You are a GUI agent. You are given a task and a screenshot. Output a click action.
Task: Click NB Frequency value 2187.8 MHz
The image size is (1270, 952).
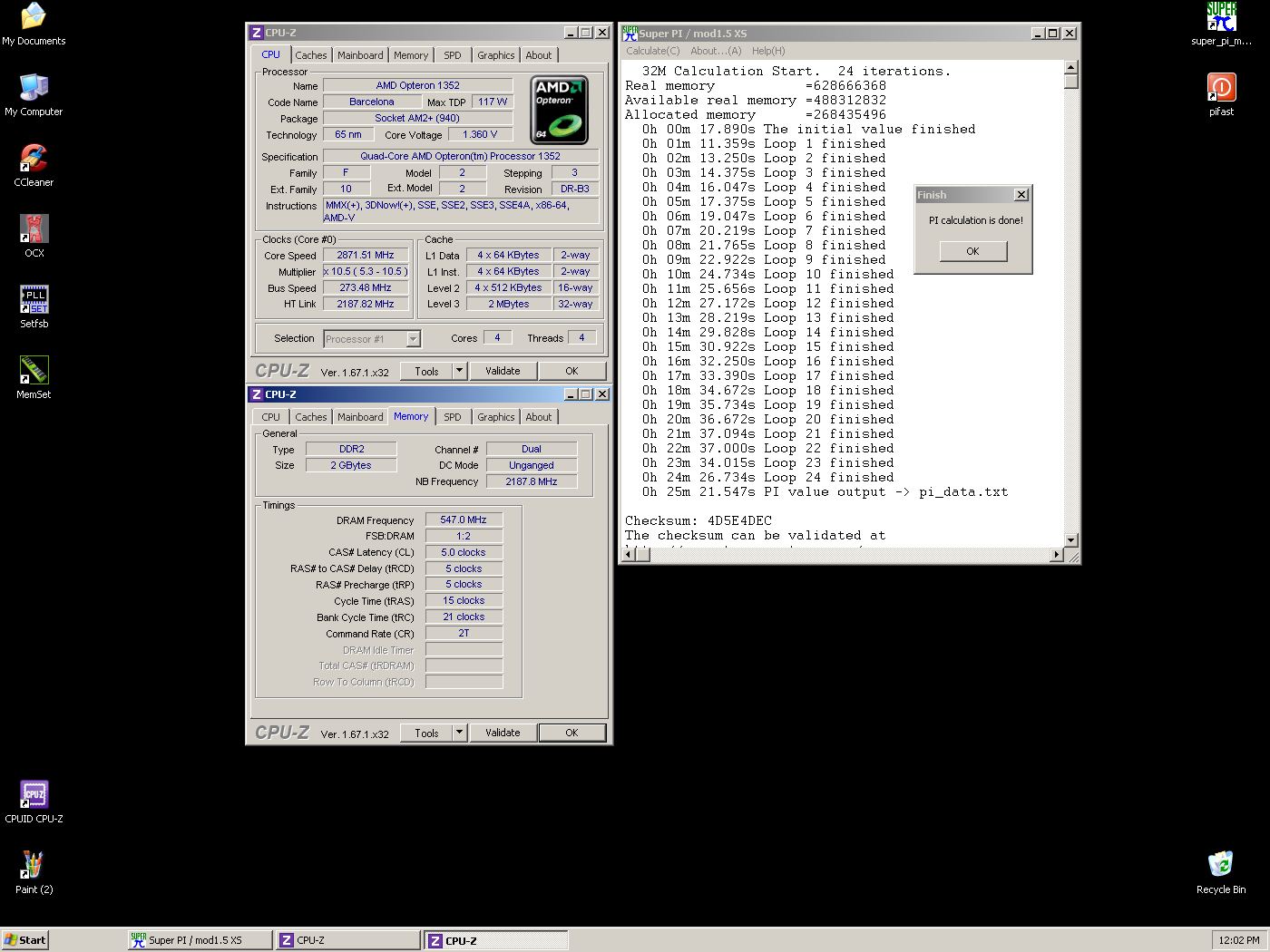[x=532, y=481]
